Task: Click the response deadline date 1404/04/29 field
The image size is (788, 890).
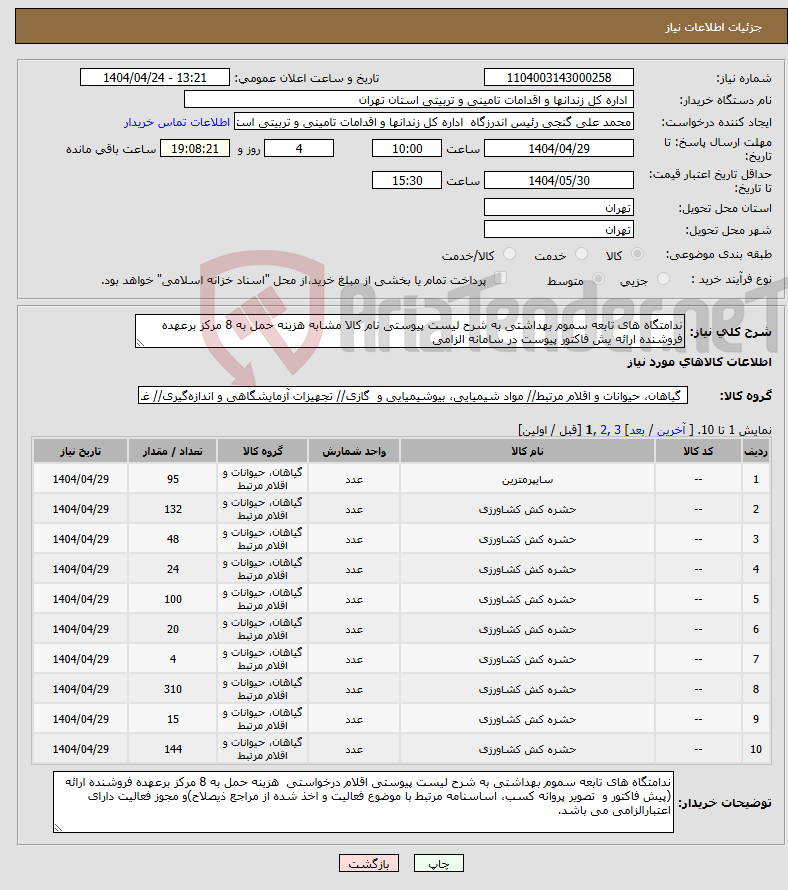Action: click(559, 149)
